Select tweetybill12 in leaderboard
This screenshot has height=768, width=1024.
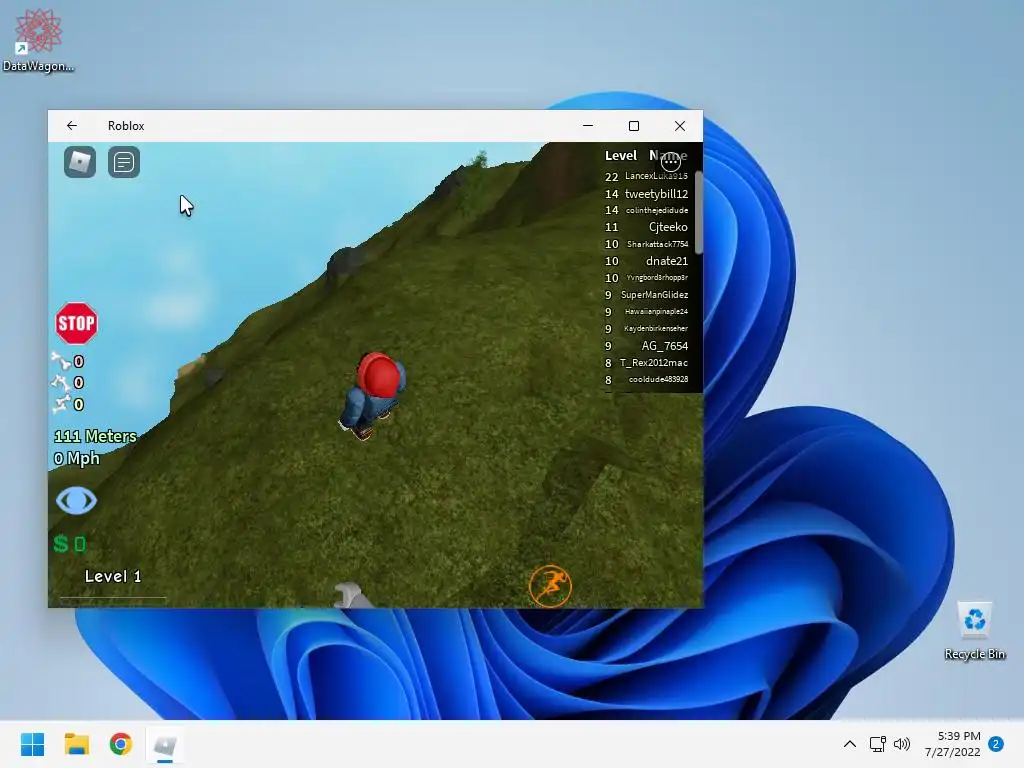point(656,194)
